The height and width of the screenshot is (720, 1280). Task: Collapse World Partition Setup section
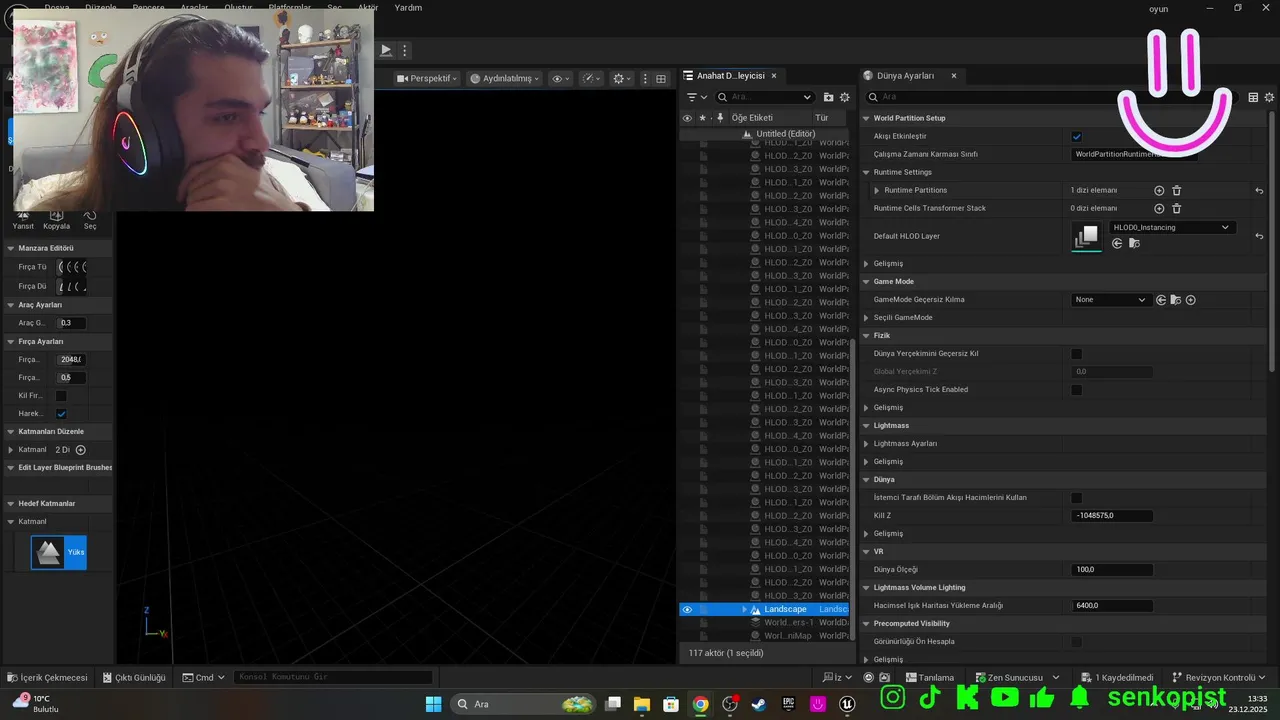click(x=867, y=118)
